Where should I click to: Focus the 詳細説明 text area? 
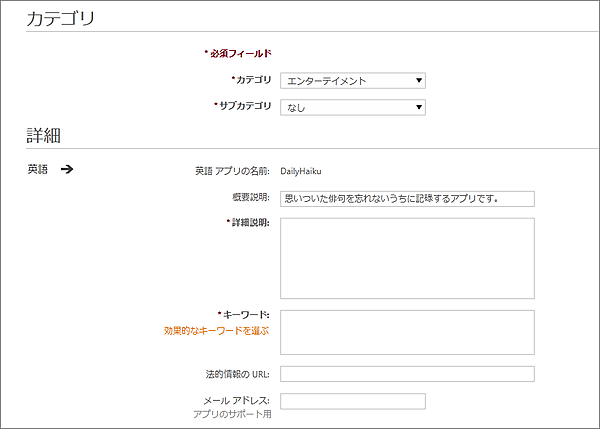(x=407, y=257)
